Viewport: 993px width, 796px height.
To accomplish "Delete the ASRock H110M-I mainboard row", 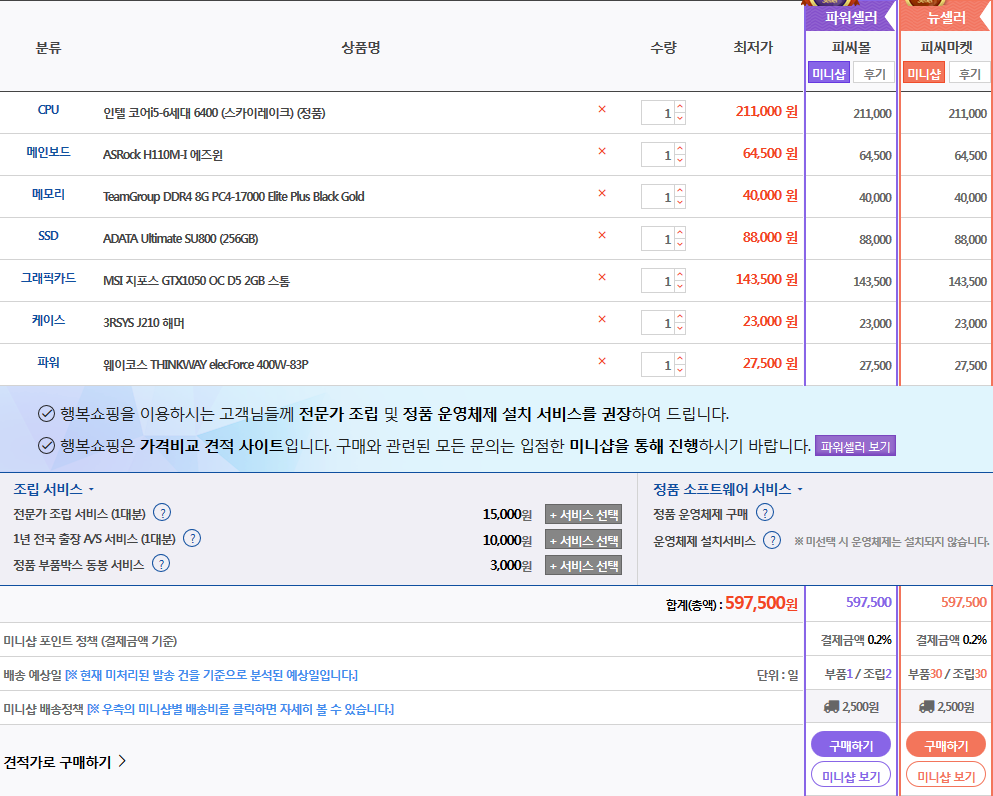I will [x=601, y=152].
